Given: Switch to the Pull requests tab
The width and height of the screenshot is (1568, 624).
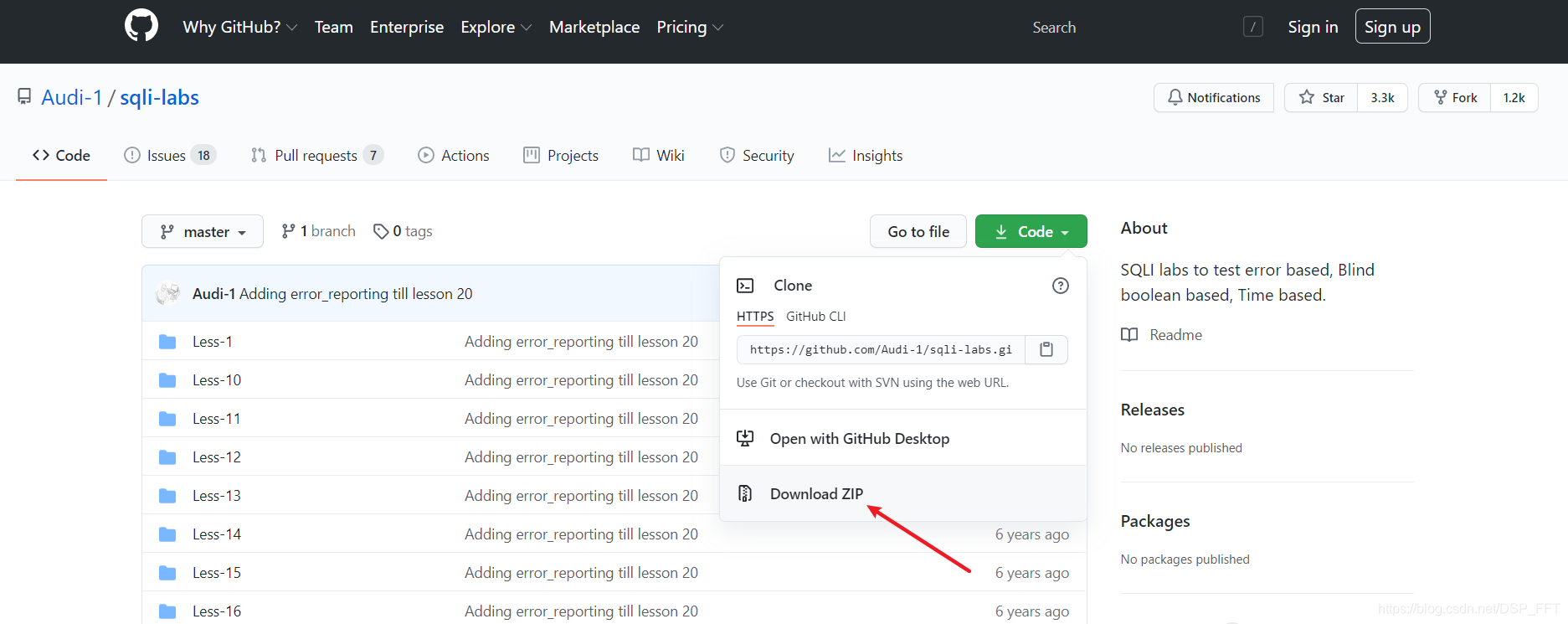Looking at the screenshot, I should [317, 155].
